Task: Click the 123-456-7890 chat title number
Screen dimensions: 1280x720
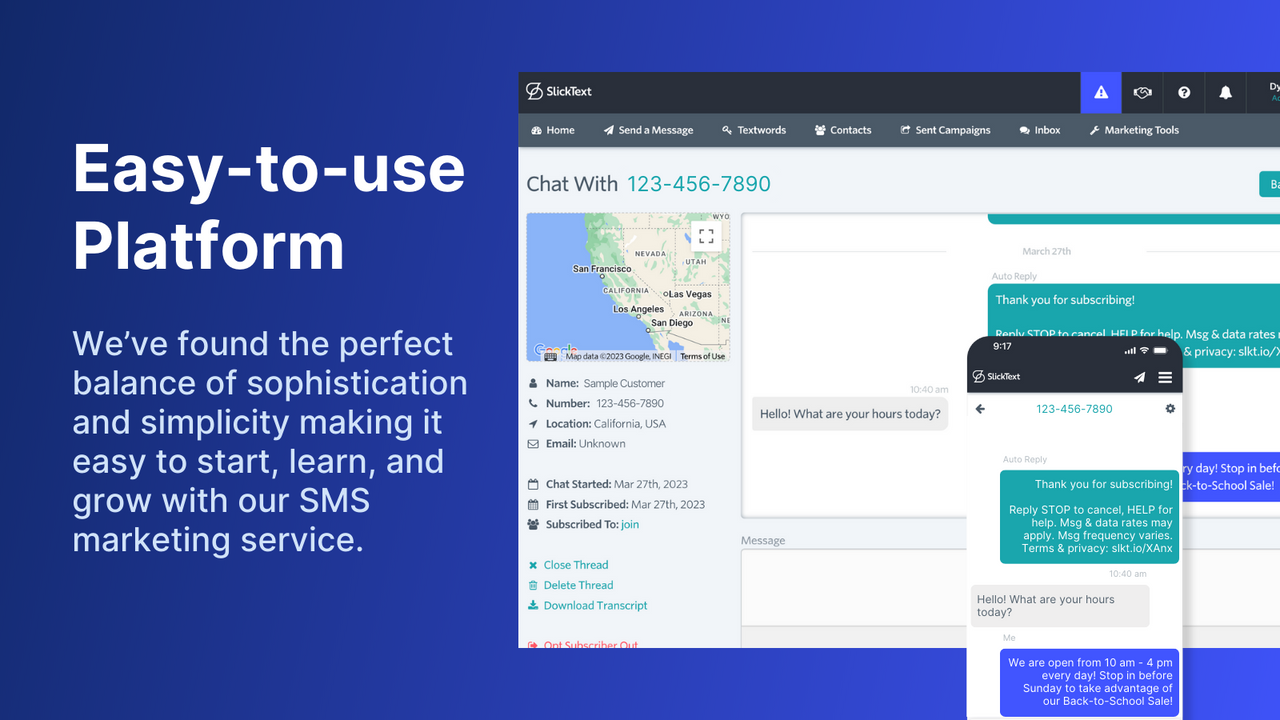Action: click(x=699, y=184)
